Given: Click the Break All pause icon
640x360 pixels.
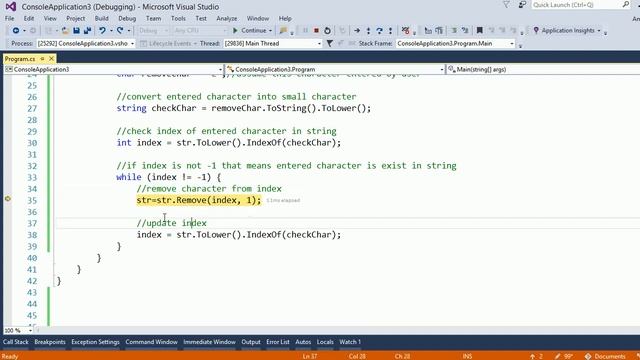Looking at the screenshot, I should click(305, 31).
